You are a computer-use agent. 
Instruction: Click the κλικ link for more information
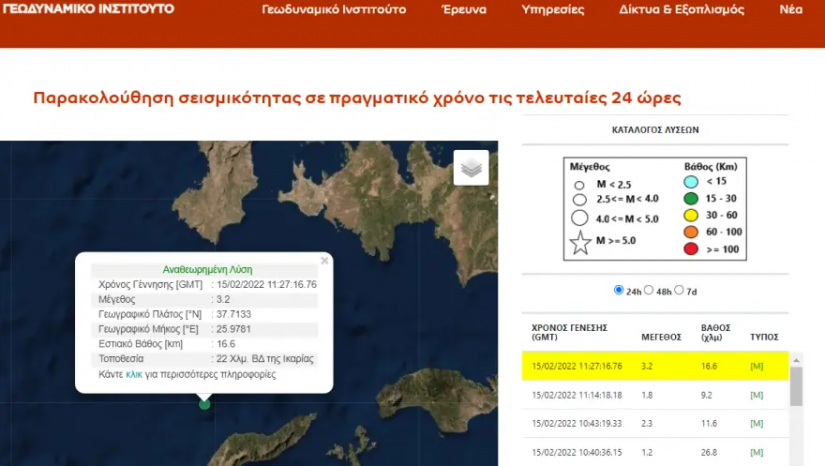[134, 374]
